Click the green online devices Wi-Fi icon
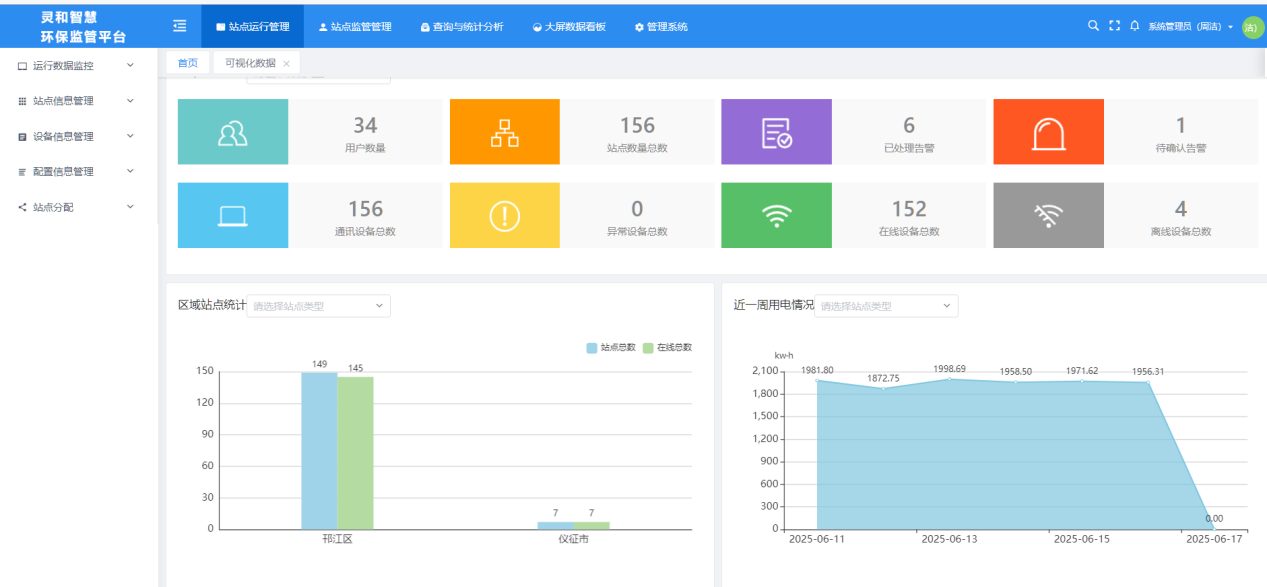Image resolution: width=1267 pixels, height=587 pixels. point(776,215)
